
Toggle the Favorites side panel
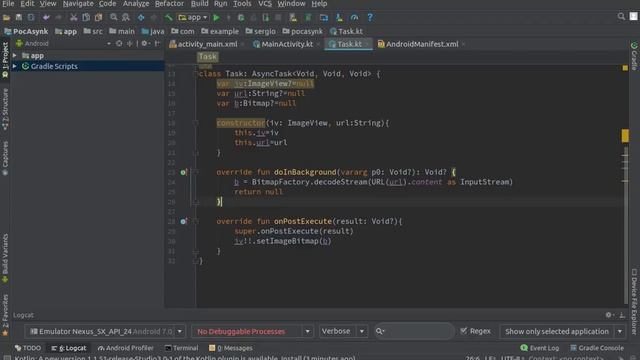5,315
